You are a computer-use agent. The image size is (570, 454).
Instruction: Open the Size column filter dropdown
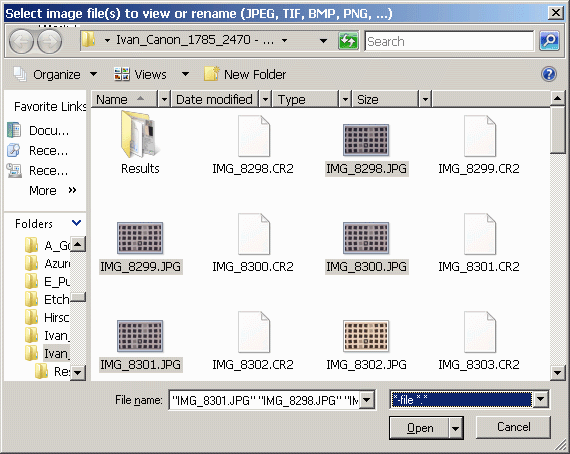click(425, 99)
